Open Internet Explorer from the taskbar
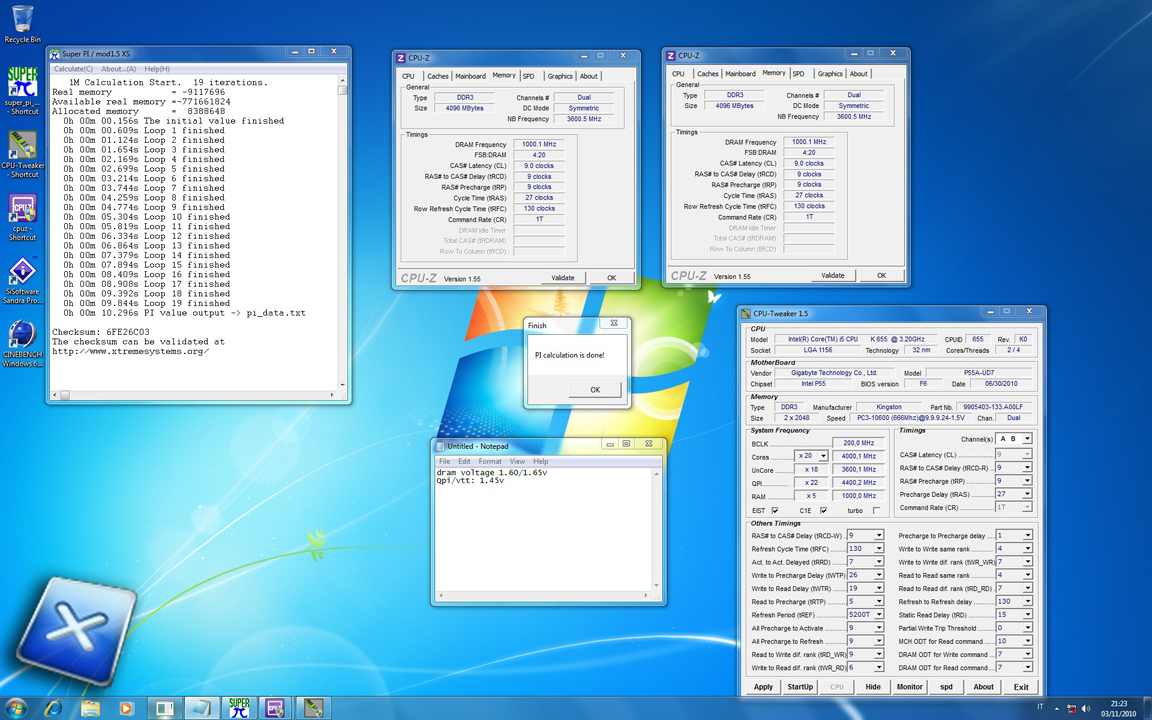The width and height of the screenshot is (1152, 720). click(x=53, y=707)
